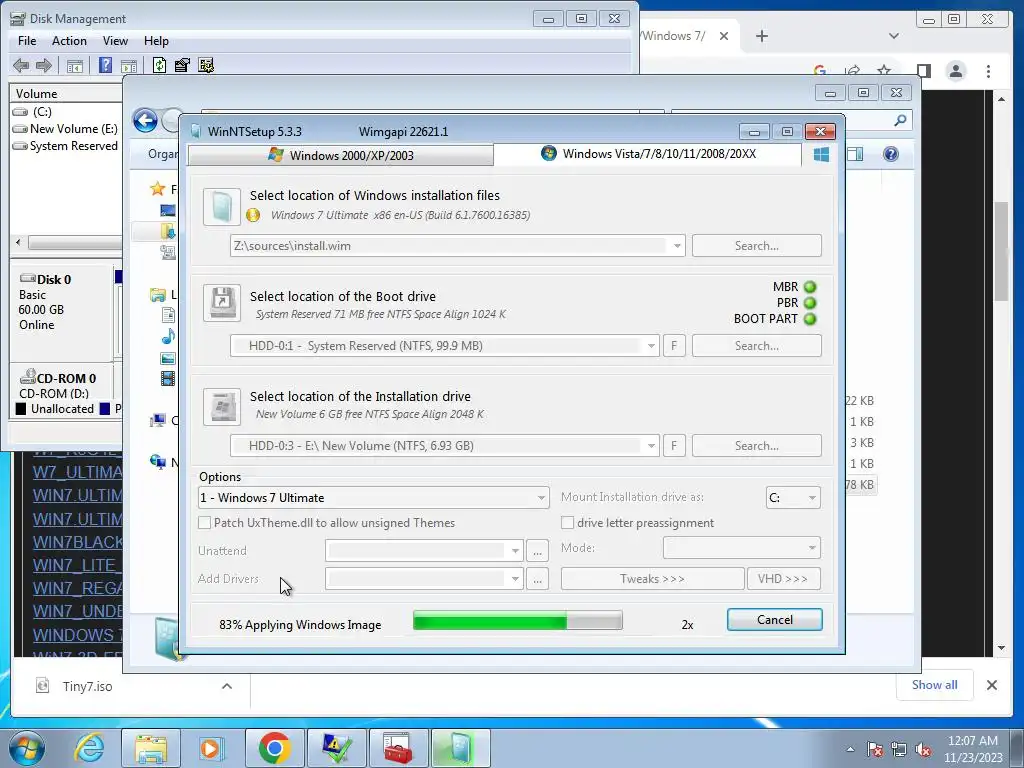
Task: Select Windows Vista/7/8/10/11/2008/20XX tab
Action: pyautogui.click(x=648, y=154)
